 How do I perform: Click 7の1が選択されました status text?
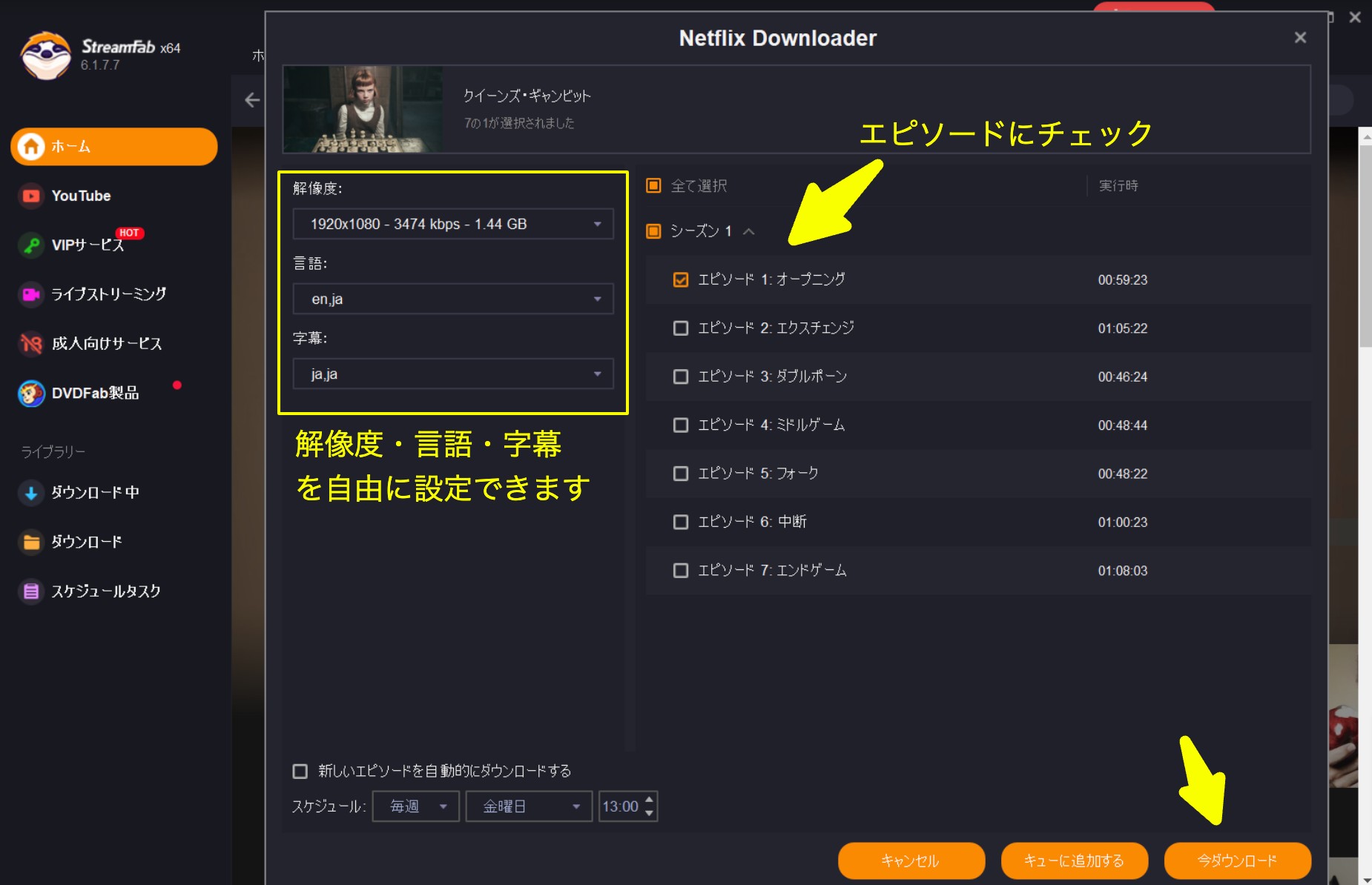(519, 123)
